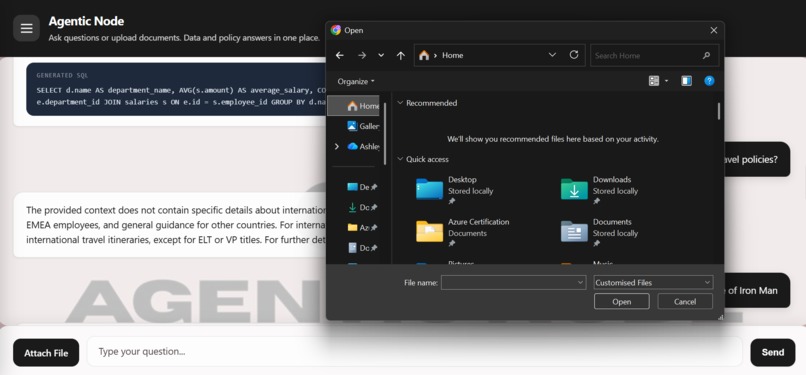Click the Open button

click(621, 302)
